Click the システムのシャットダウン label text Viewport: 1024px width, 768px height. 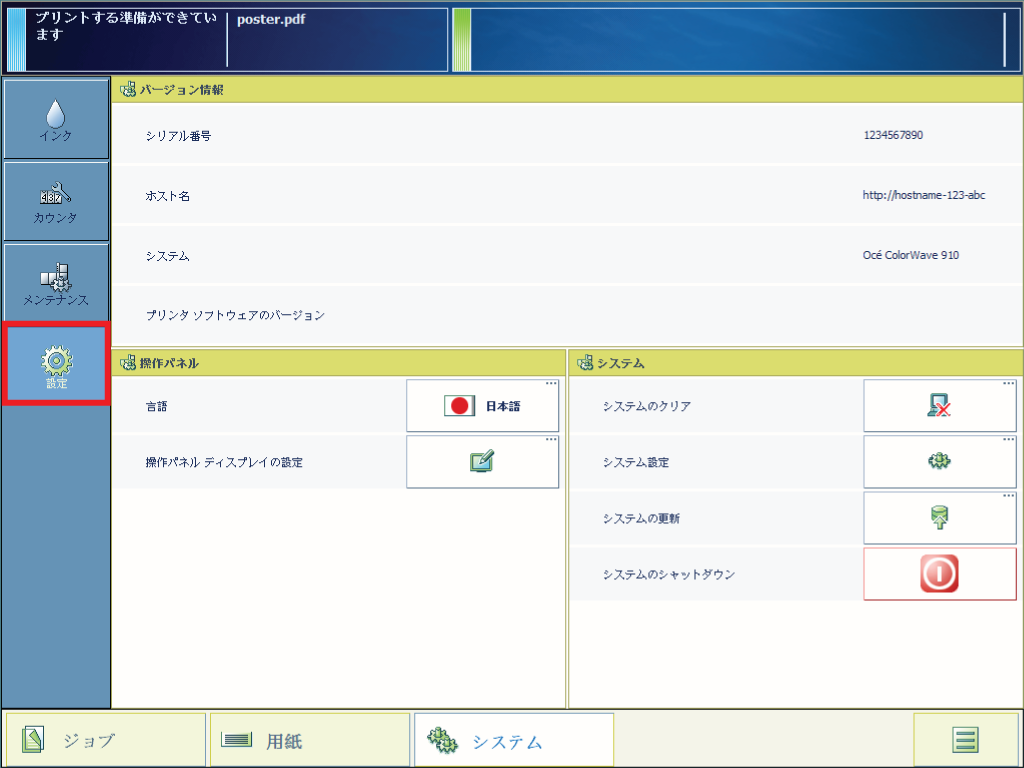pos(669,575)
